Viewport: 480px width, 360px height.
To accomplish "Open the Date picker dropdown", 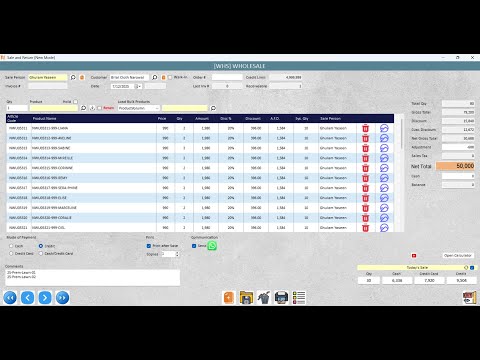I will click(138, 86).
